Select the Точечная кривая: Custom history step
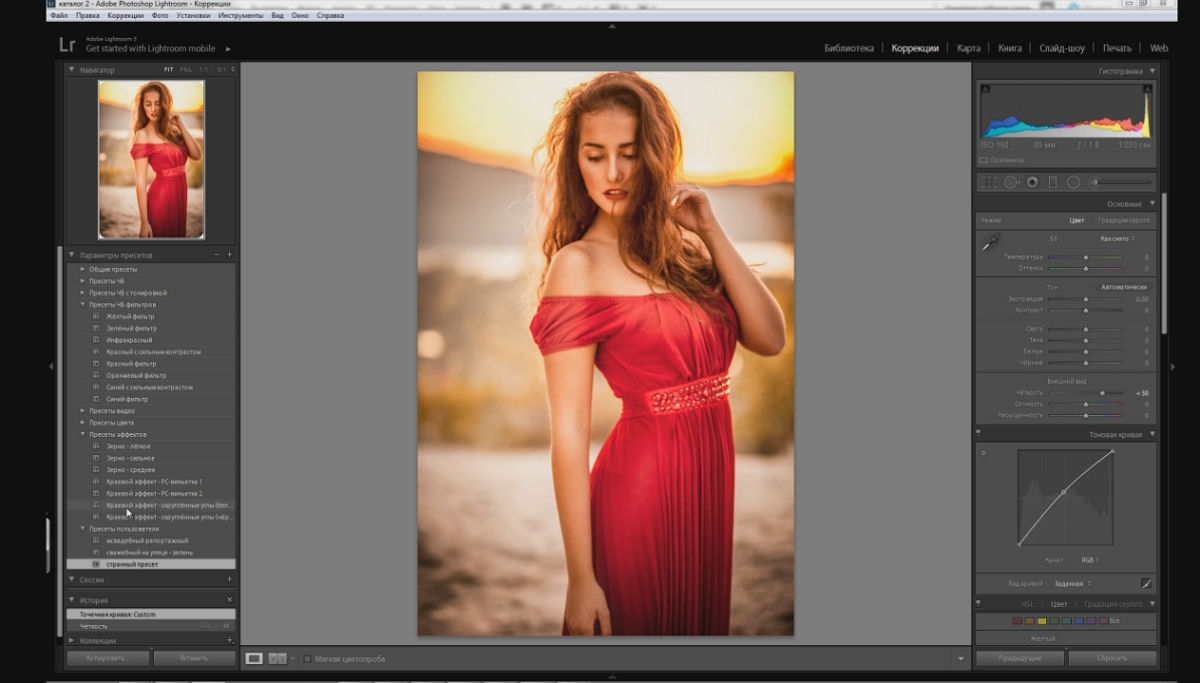Screen dimensions: 1200x683 click(151, 614)
